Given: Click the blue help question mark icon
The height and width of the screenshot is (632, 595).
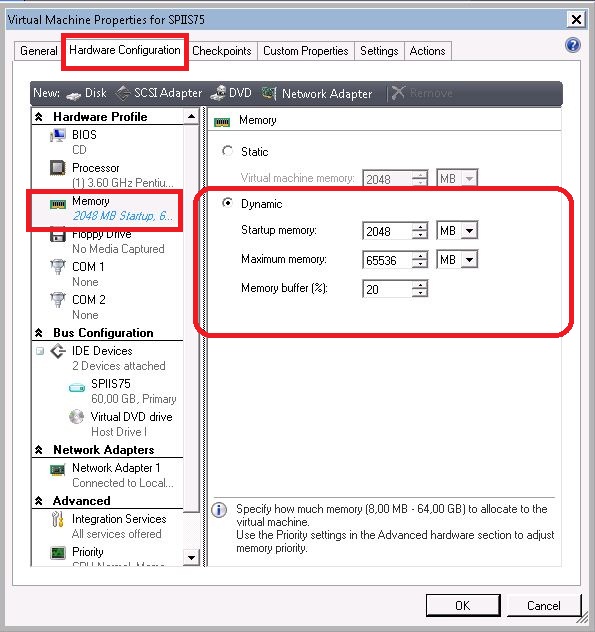Looking at the screenshot, I should pyautogui.click(x=573, y=45).
